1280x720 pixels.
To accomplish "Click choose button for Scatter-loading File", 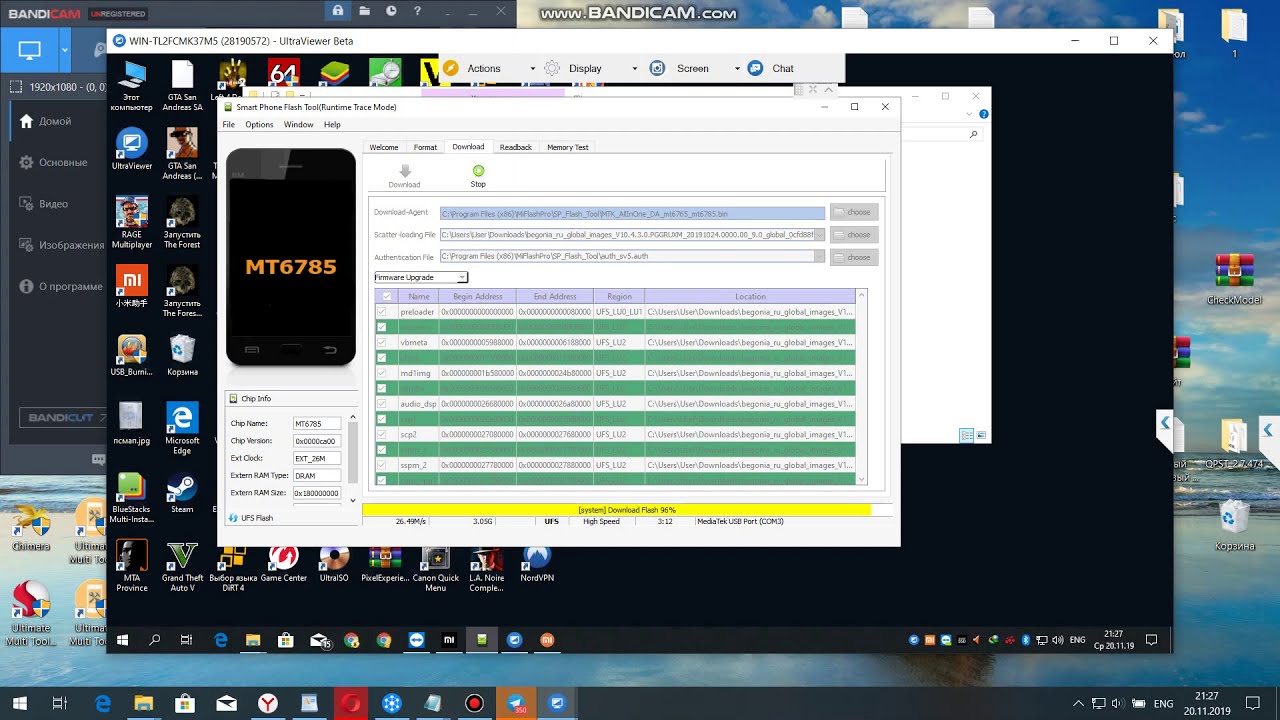I will click(854, 235).
